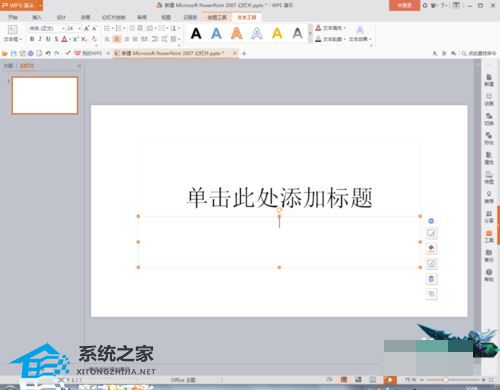Image resolution: width=500 pixels, height=390 pixels.
Task: Select slide 1 thumbnail in panel
Action: pyautogui.click(x=45, y=95)
